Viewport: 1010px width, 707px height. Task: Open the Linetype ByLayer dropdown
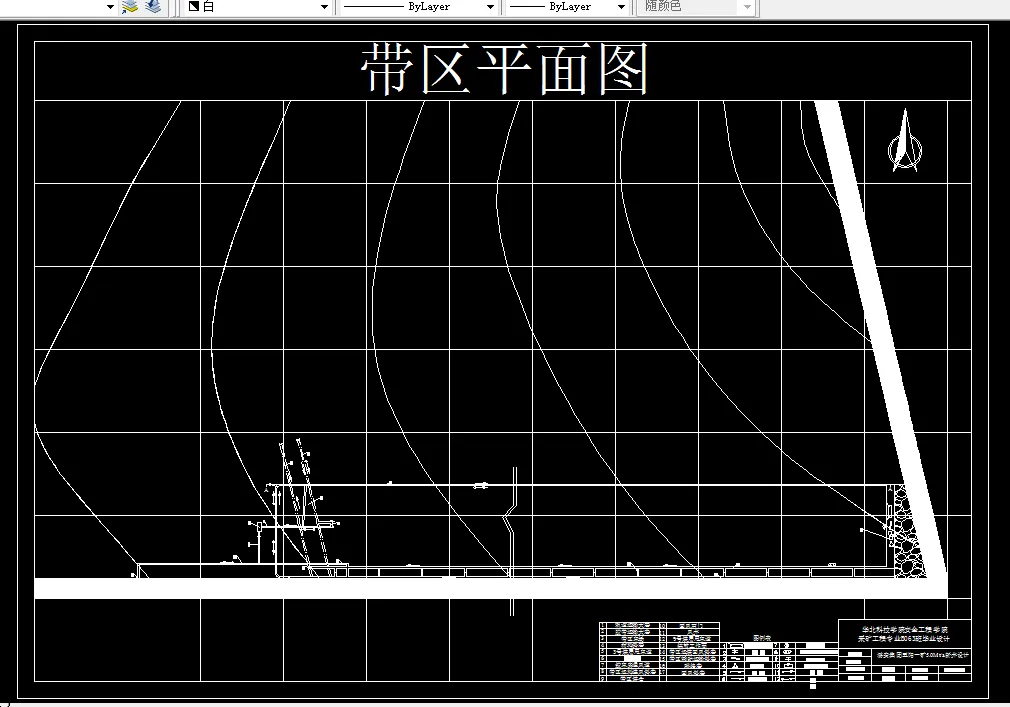click(x=490, y=6)
